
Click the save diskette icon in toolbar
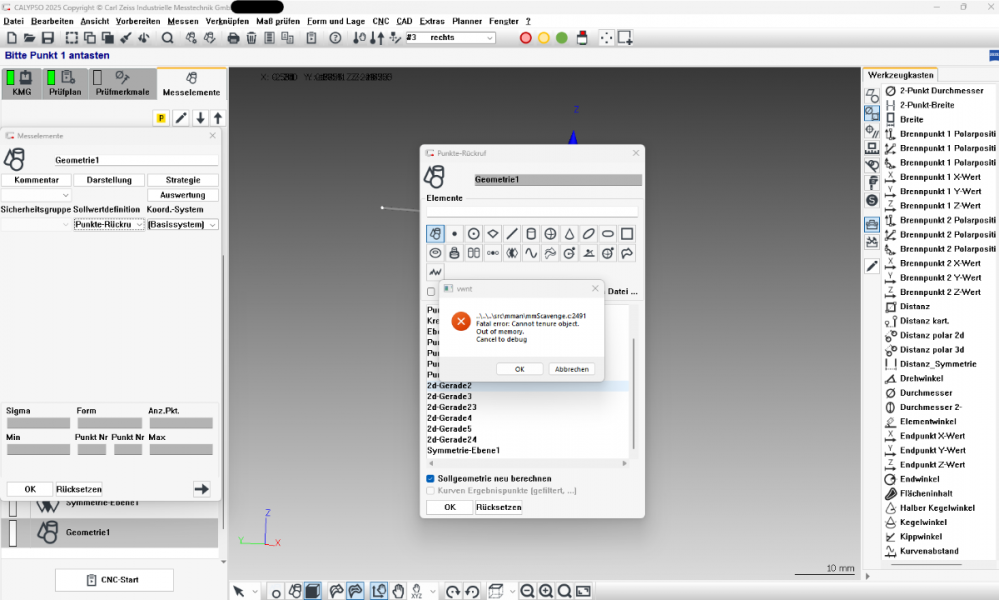pyautogui.click(x=48, y=38)
